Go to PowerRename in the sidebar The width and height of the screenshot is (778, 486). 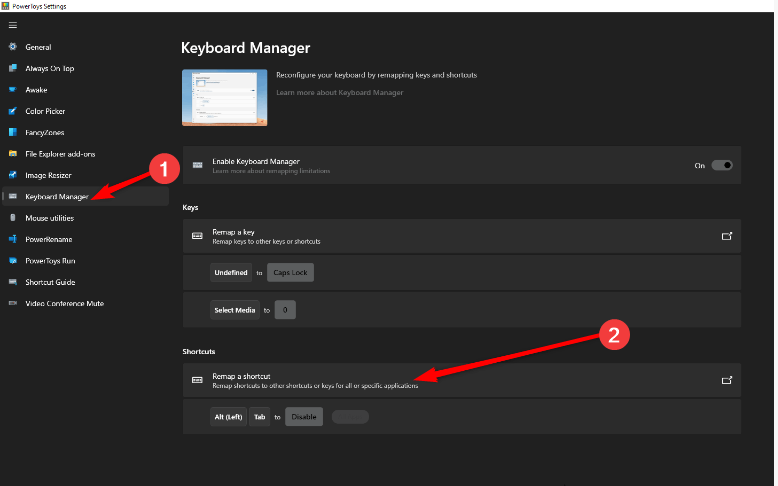48,239
